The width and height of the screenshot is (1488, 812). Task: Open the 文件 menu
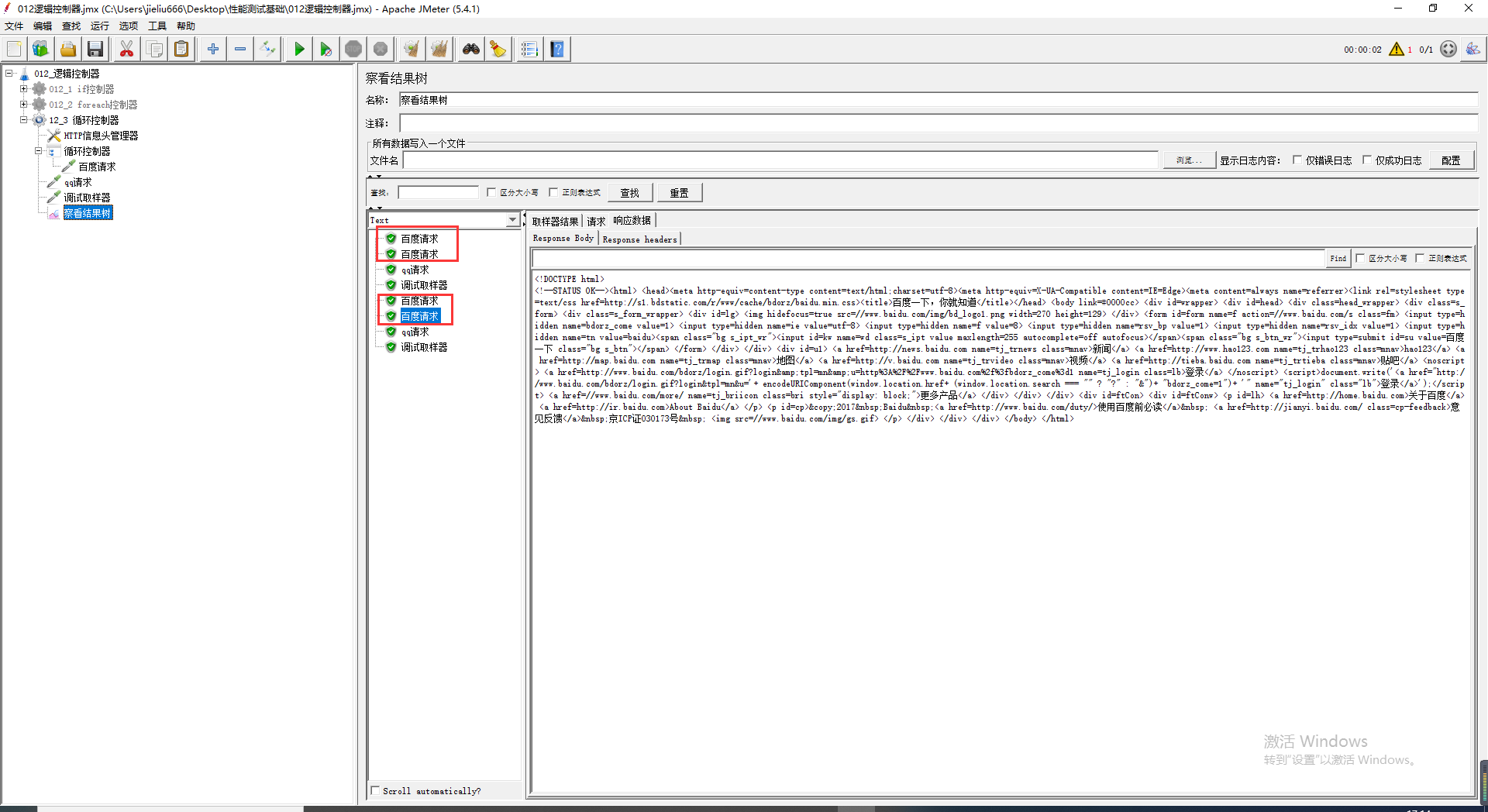(14, 26)
